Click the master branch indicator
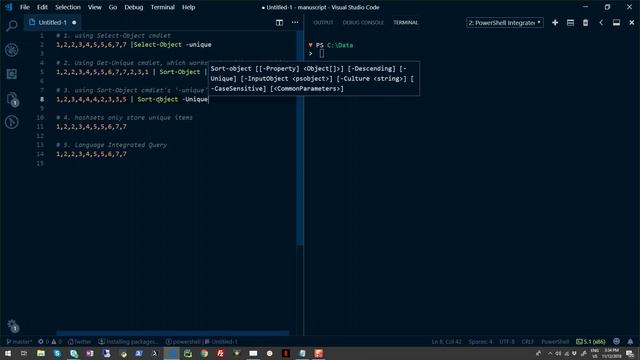The image size is (640, 360). pyautogui.click(x=19, y=341)
